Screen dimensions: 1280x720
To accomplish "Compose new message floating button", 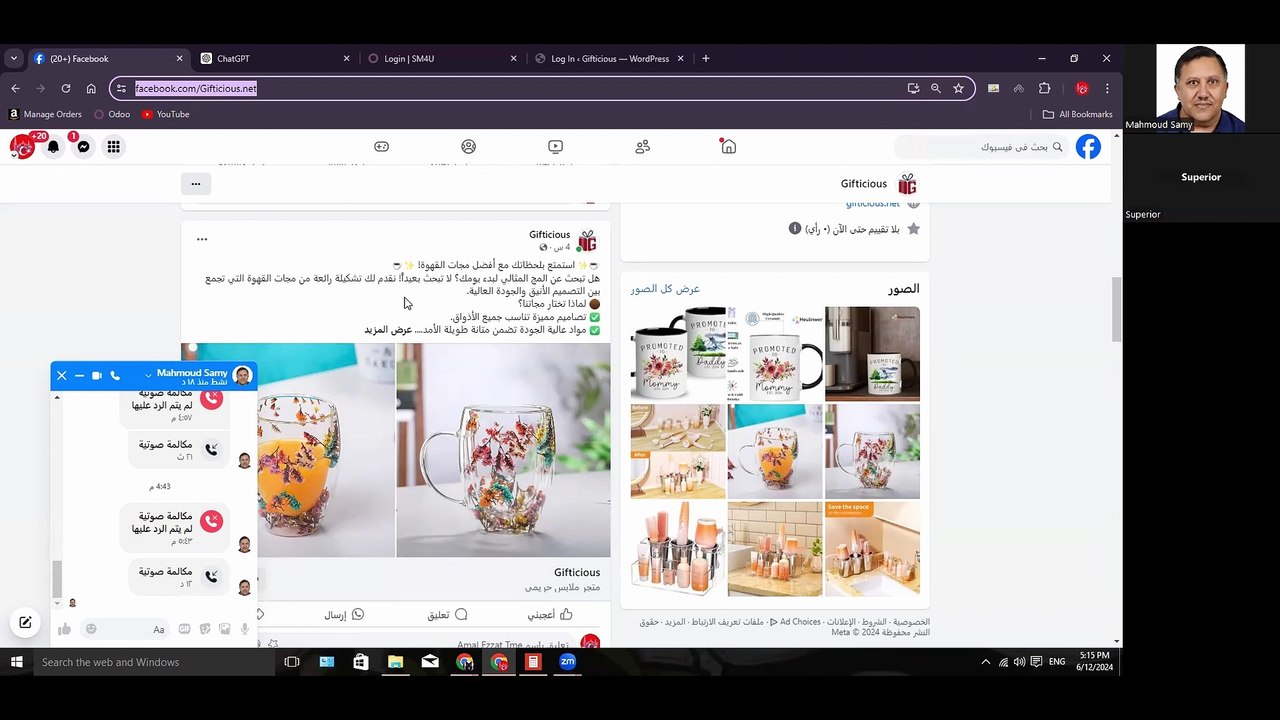I will pyautogui.click(x=25, y=622).
